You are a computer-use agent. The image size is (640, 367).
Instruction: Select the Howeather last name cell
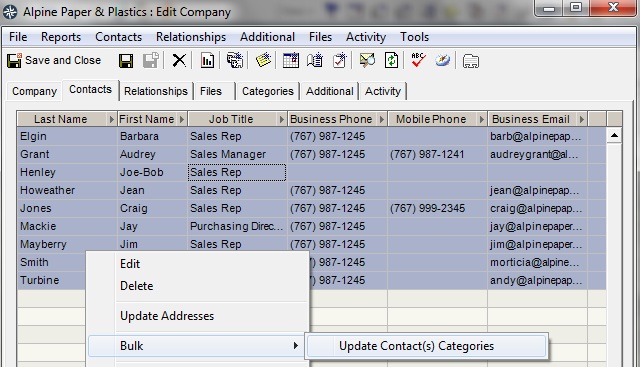67,190
